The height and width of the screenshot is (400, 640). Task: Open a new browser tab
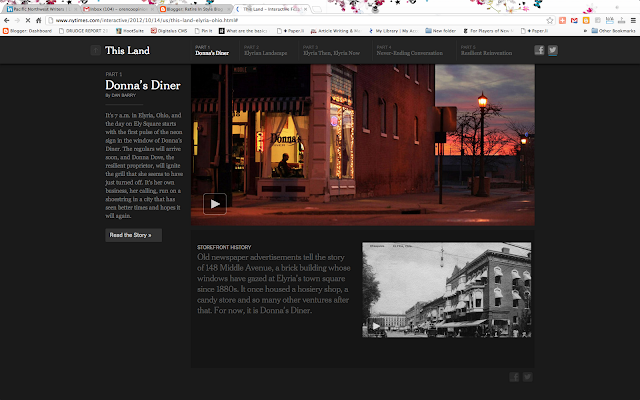[317, 9]
